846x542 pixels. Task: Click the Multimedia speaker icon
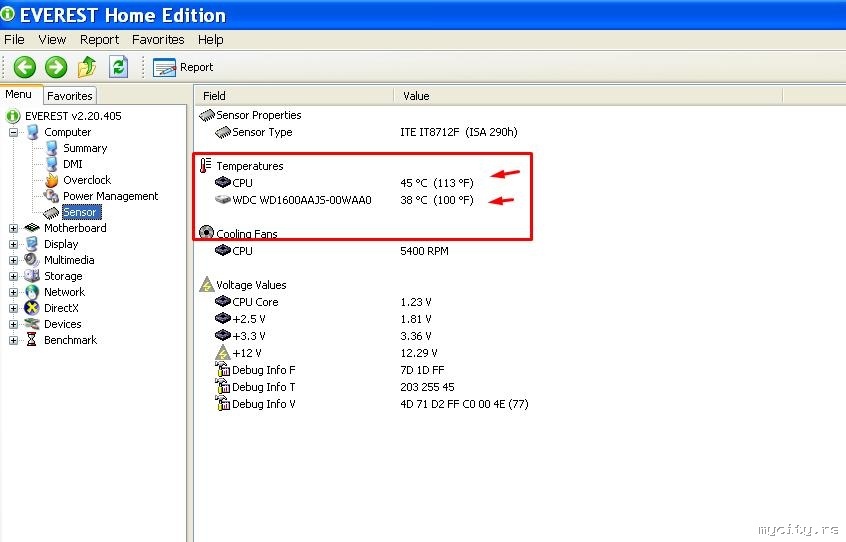(x=32, y=259)
